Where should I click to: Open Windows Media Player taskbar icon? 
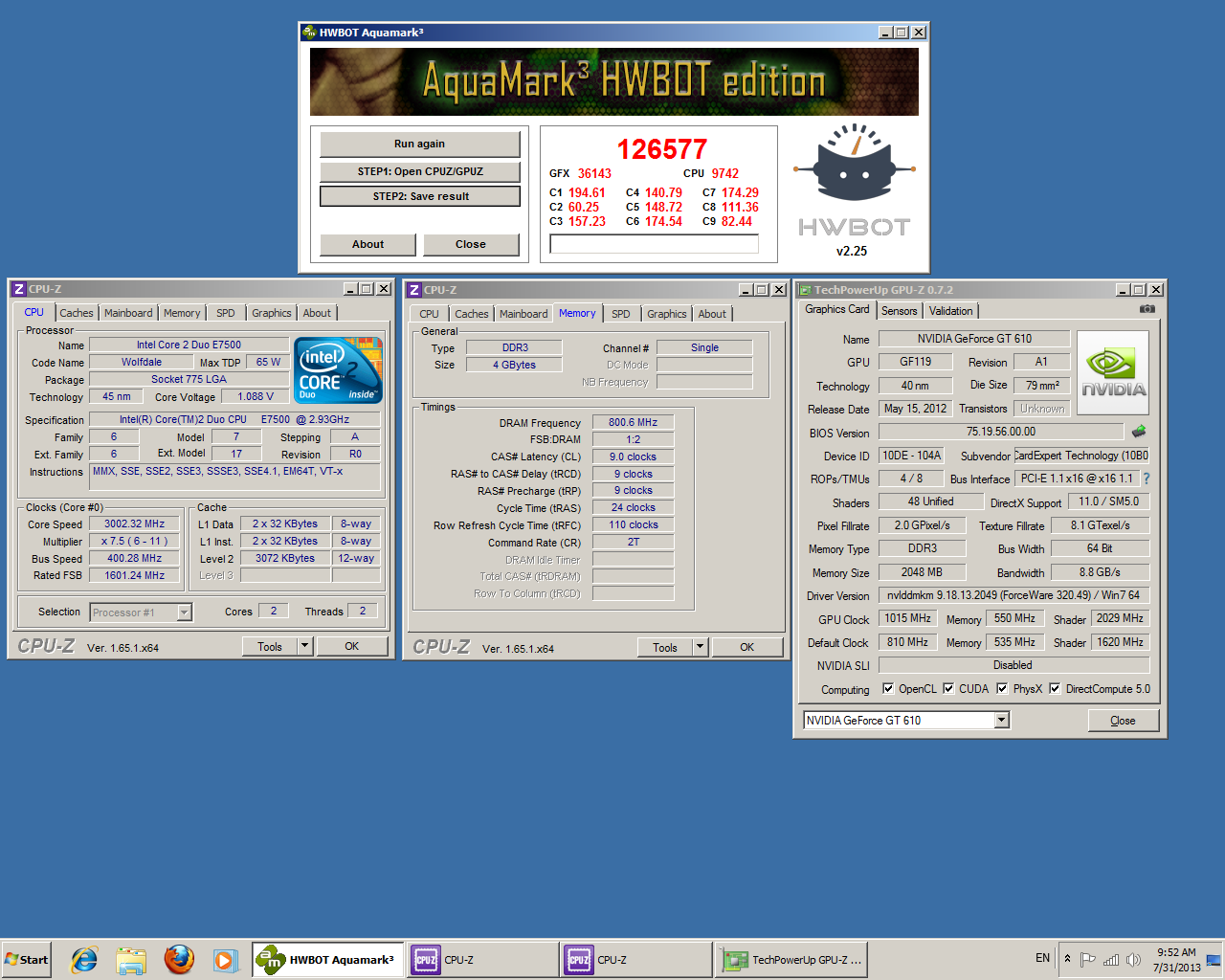tap(224, 959)
